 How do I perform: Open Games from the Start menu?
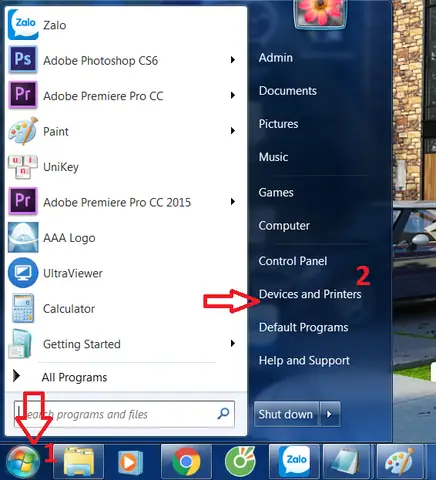tap(276, 192)
